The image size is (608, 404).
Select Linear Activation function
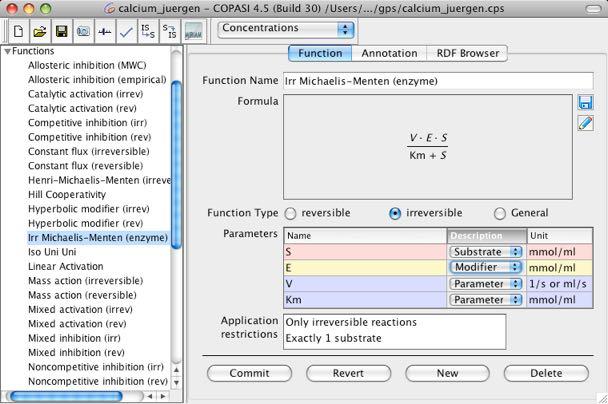coord(66,266)
